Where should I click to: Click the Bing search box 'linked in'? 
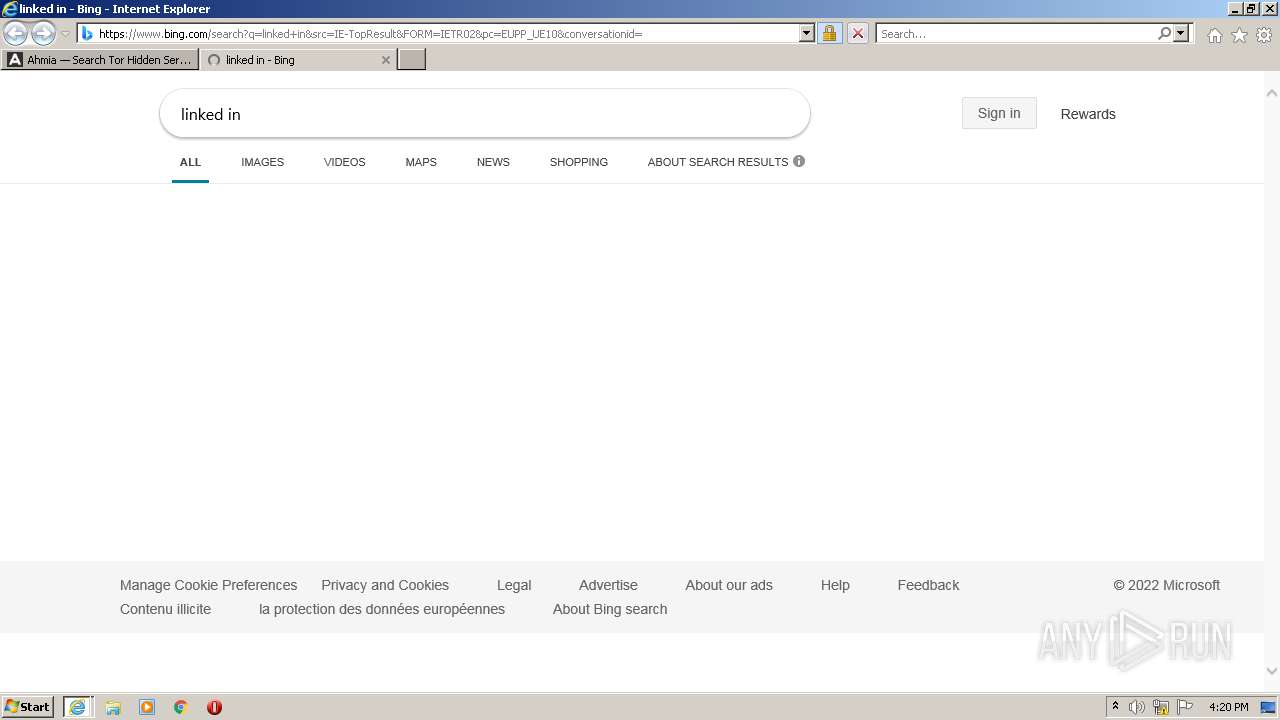pyautogui.click(x=485, y=114)
